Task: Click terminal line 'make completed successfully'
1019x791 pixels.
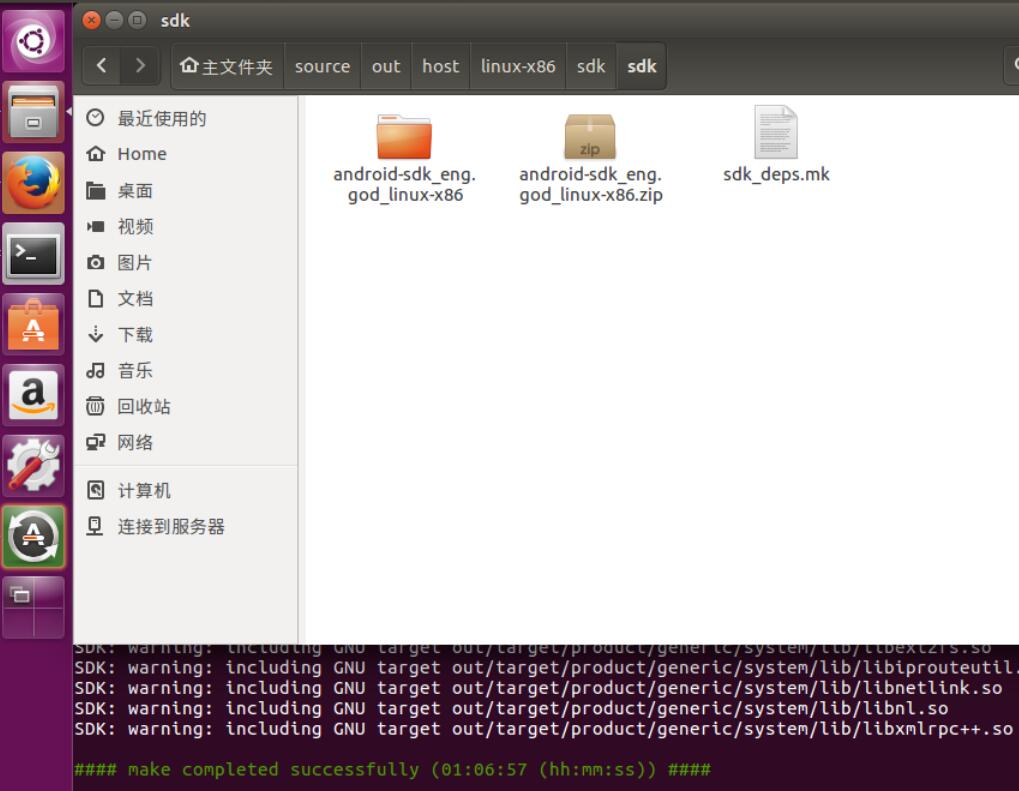Action: coord(393,770)
